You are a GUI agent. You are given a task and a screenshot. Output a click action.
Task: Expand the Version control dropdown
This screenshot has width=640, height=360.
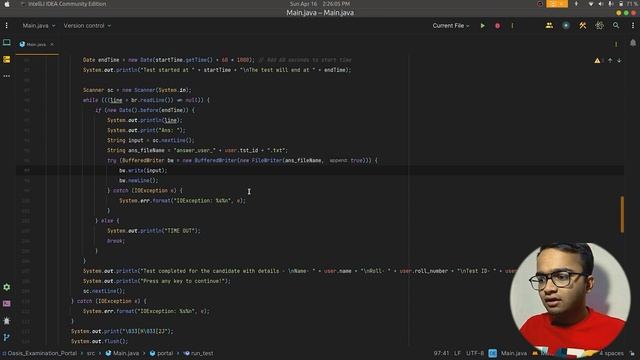tap(87, 26)
